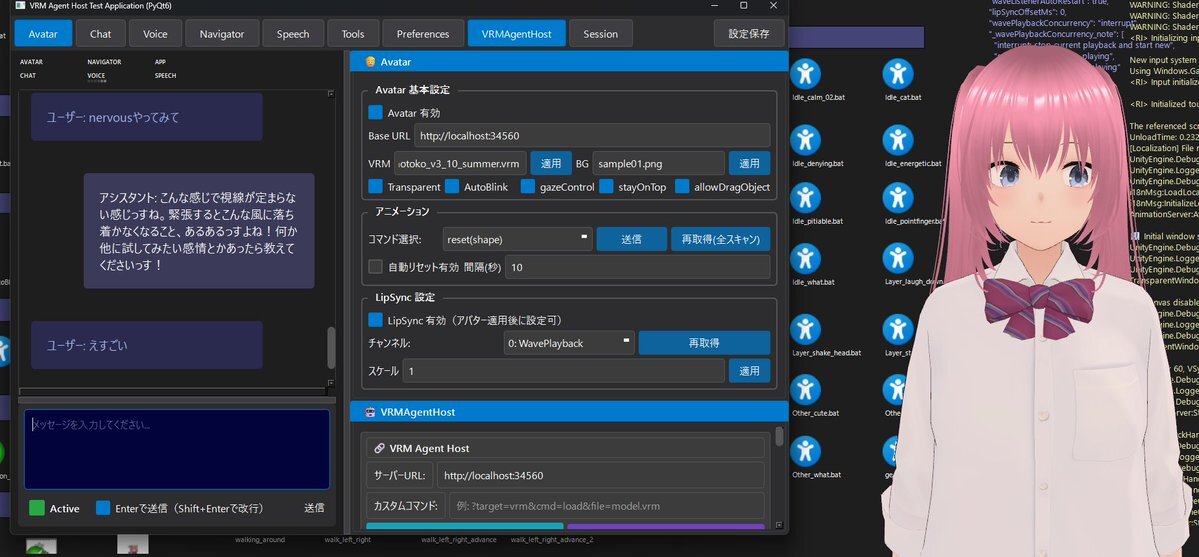1199x557 pixels.
Task: Click the NAVIGATOR status label
Action: click(x=104, y=62)
